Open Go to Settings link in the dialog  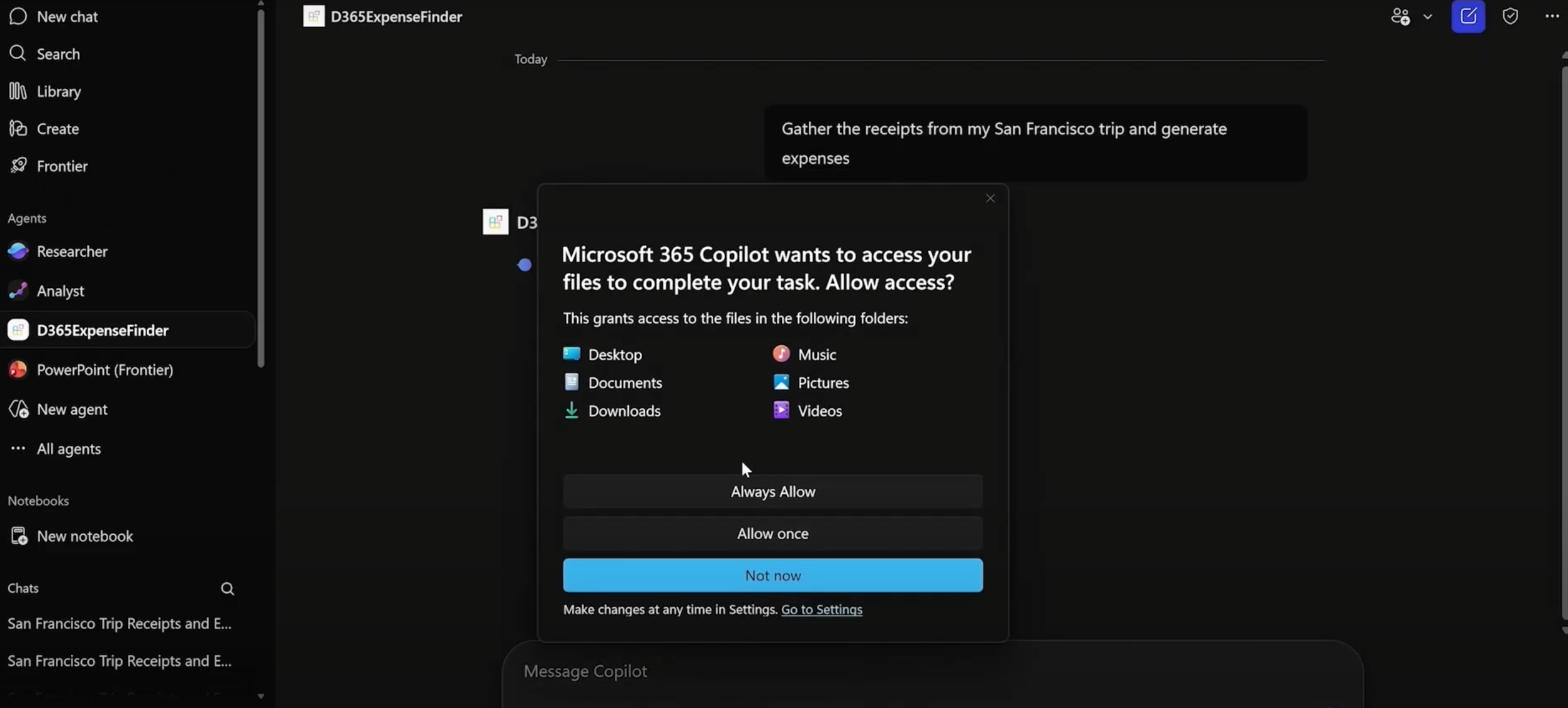[x=821, y=610]
